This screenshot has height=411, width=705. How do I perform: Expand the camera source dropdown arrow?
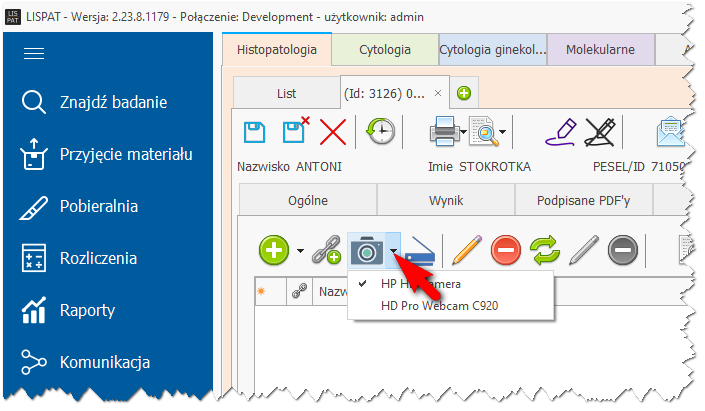(x=395, y=251)
